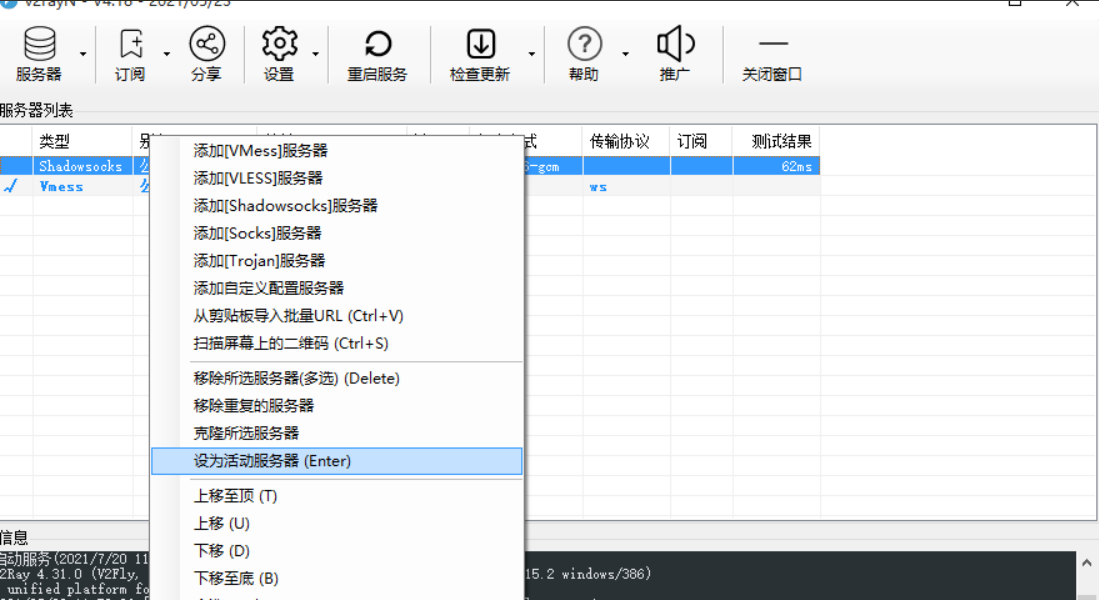The width and height of the screenshot is (1099, 600).
Task: Sort by the 测试结果 column header
Action: (x=776, y=141)
